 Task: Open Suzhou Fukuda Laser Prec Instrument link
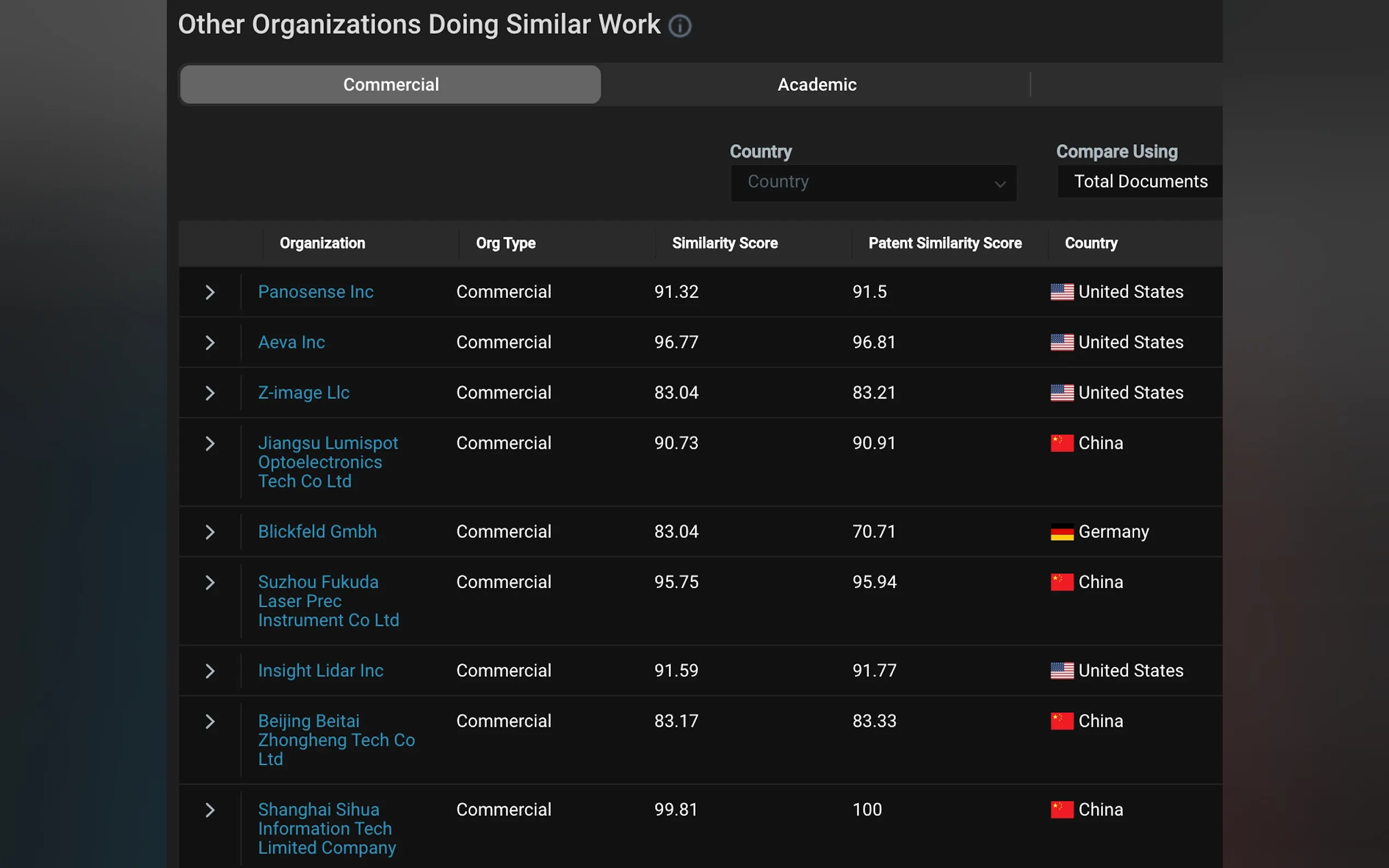click(x=329, y=601)
